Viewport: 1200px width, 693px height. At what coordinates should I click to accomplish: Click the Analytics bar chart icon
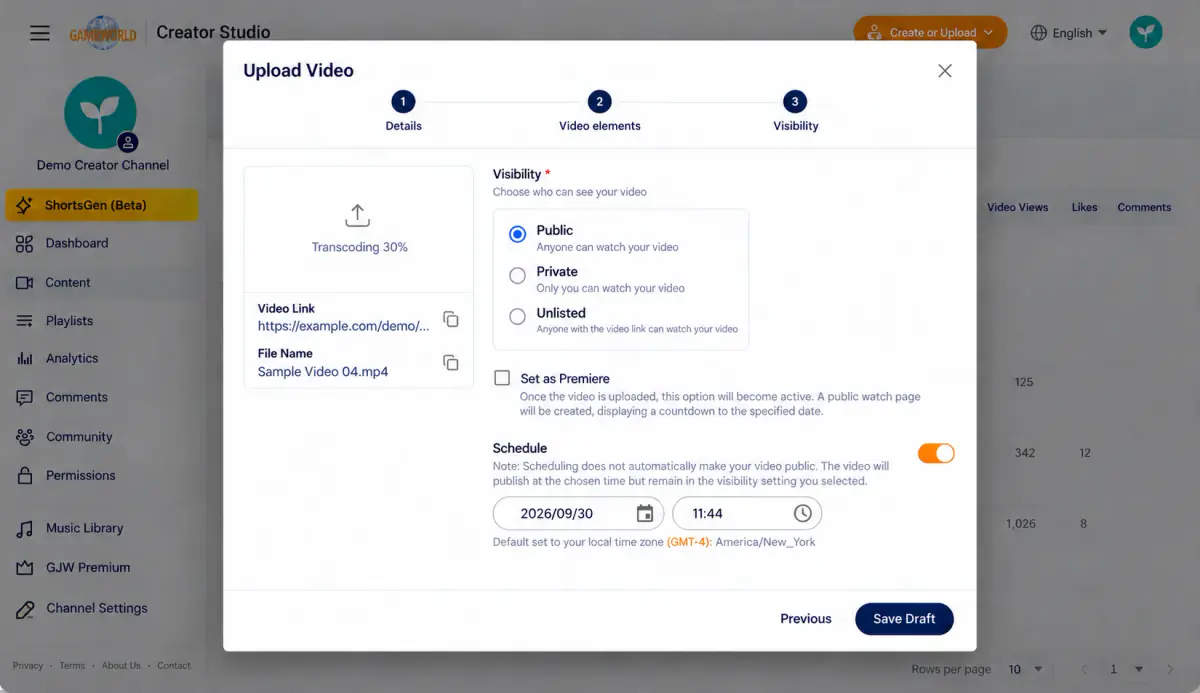[x=25, y=358]
